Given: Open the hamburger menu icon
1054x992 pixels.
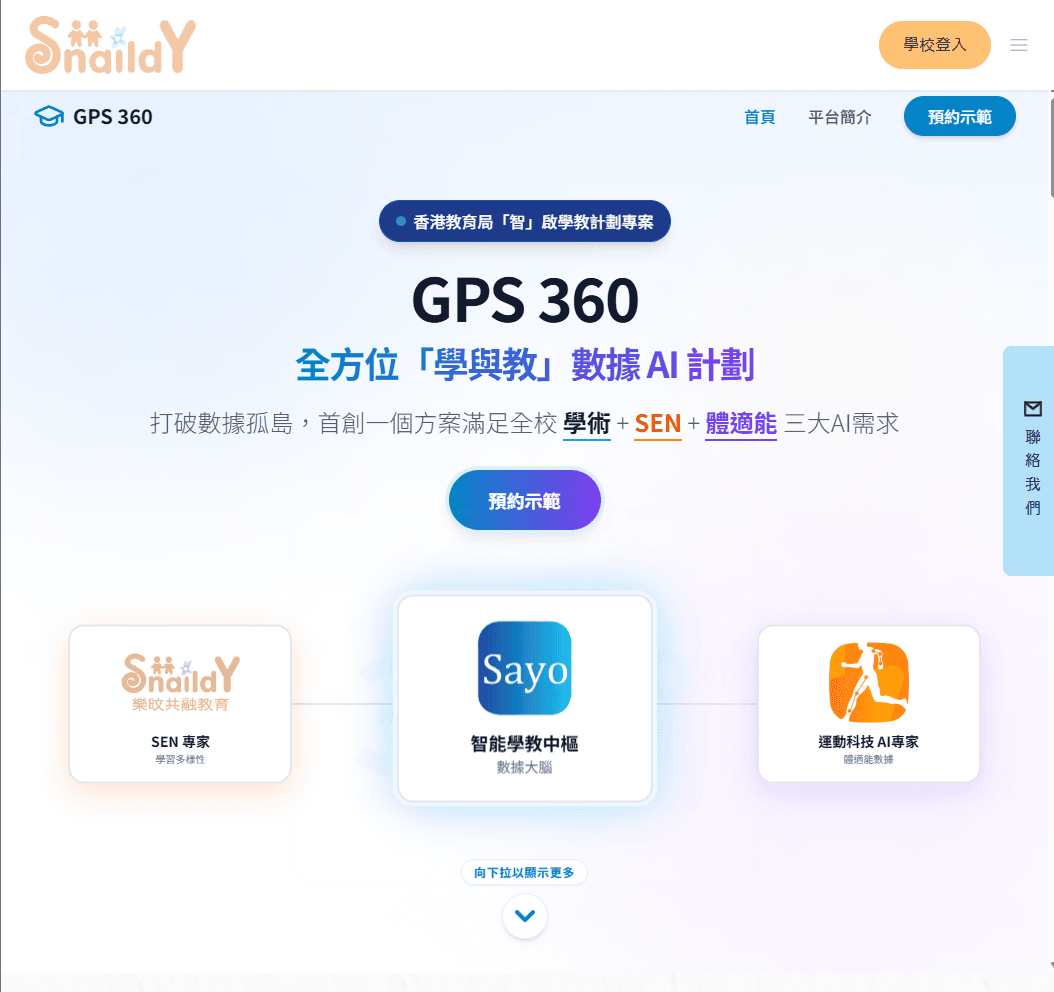Looking at the screenshot, I should pyautogui.click(x=1018, y=45).
